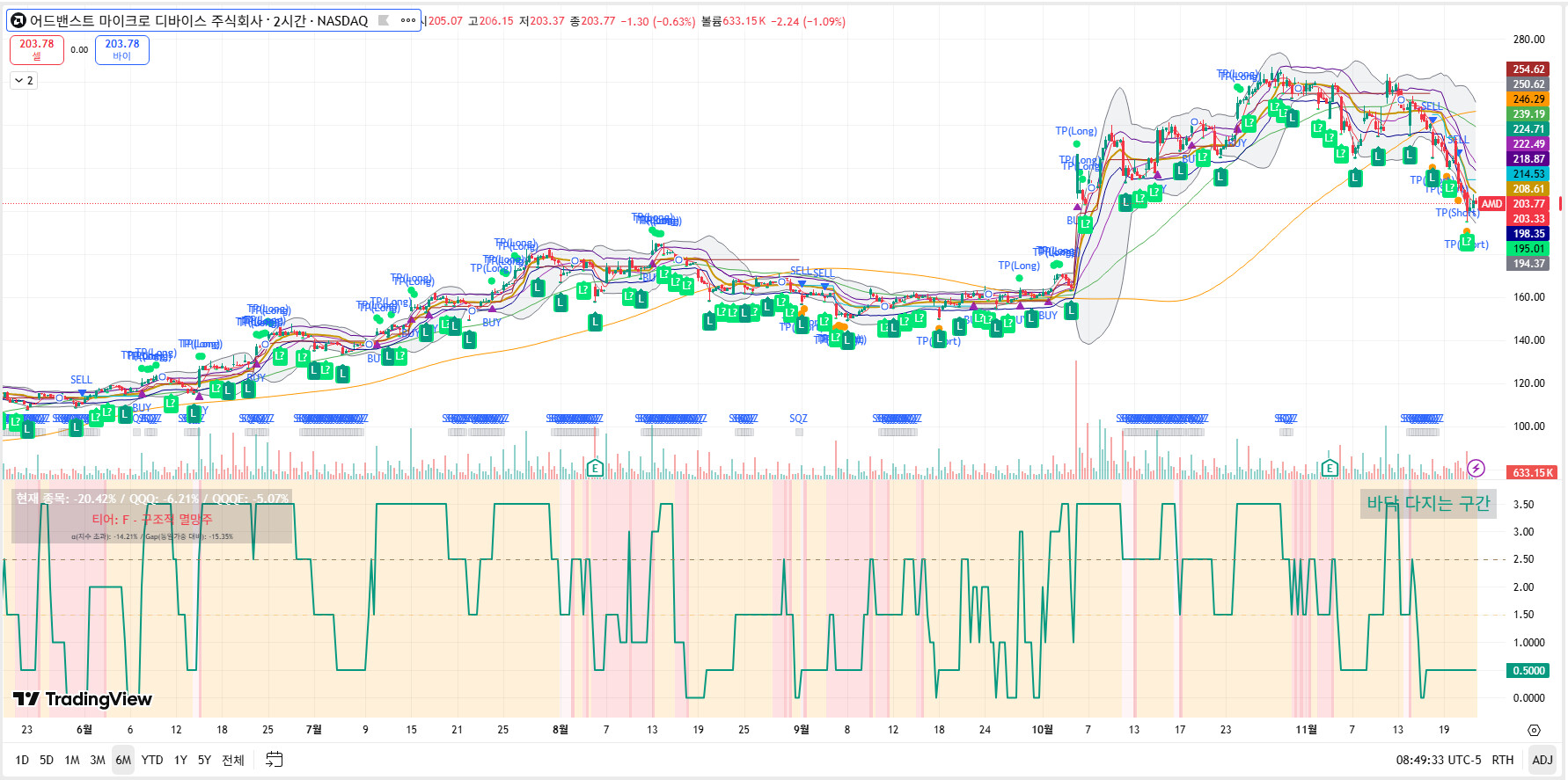Click the blue 203.78 Buy button
This screenshot has width=1568, height=780.
pos(122,49)
